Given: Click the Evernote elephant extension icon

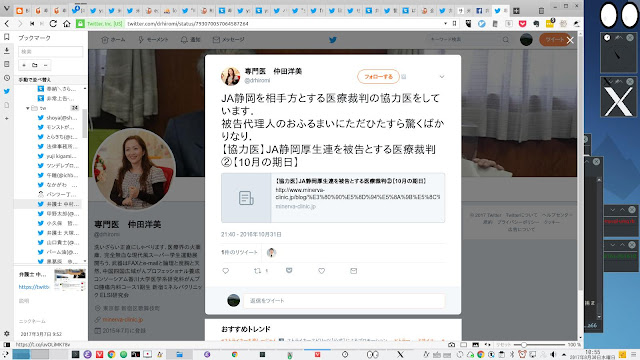Looking at the screenshot, I should click(x=536, y=24).
